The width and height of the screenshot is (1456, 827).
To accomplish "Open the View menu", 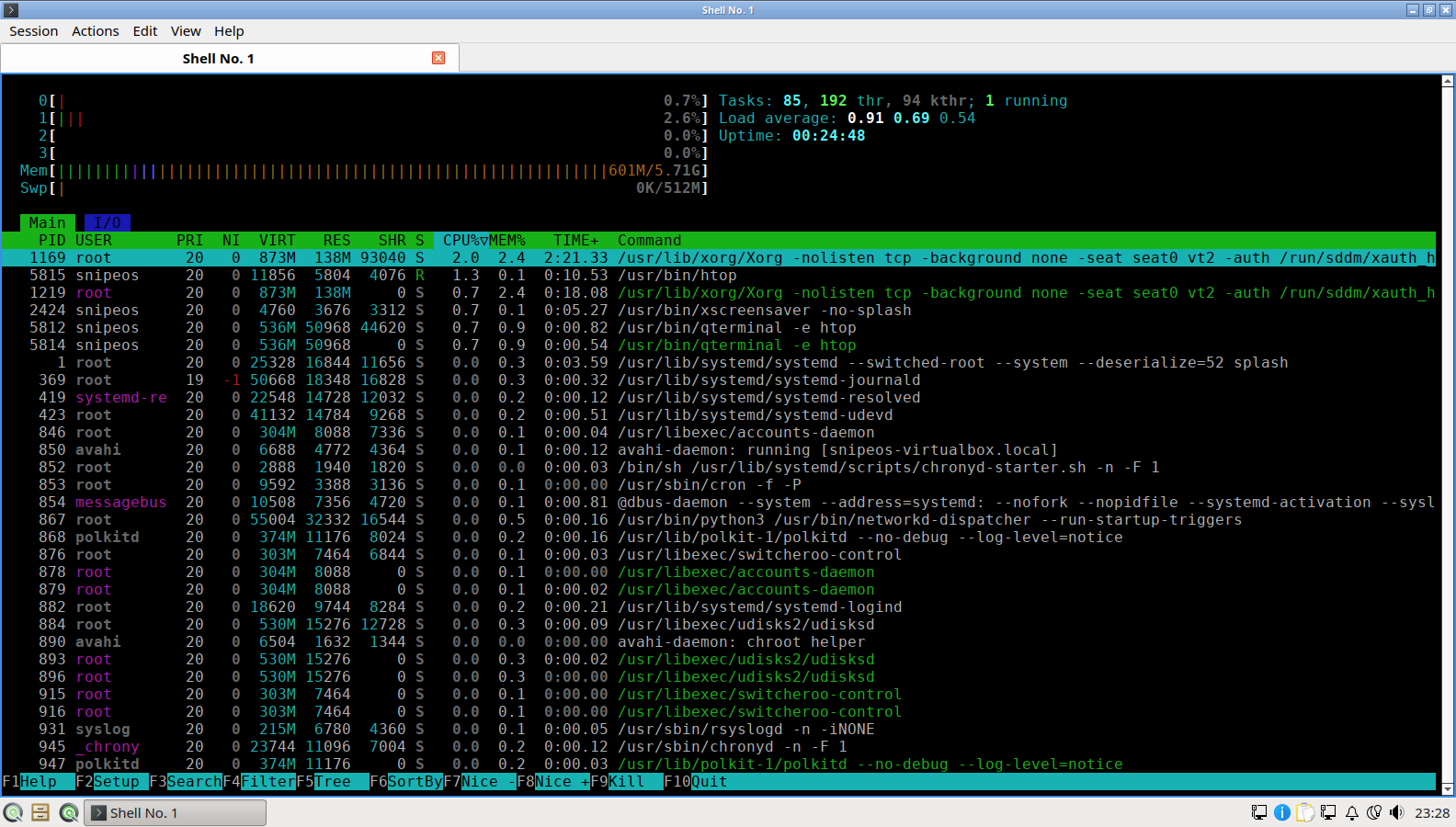I will click(x=186, y=31).
